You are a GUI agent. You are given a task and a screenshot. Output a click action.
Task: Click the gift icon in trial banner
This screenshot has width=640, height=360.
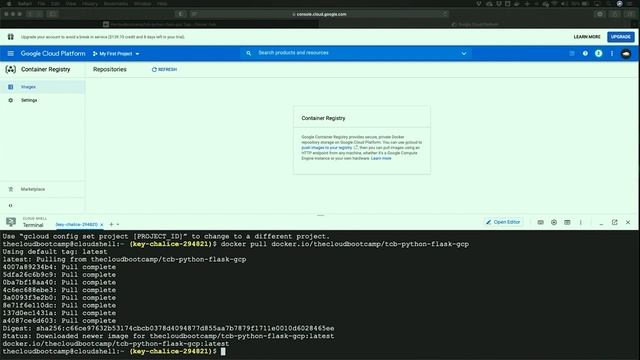11,37
